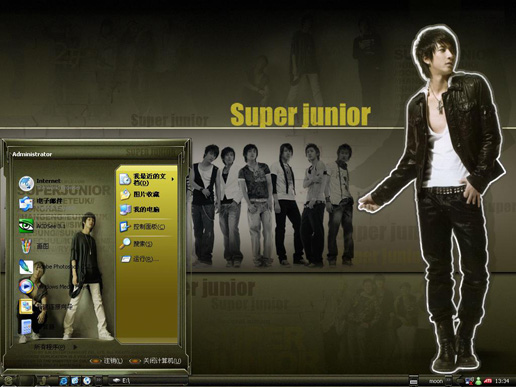
Task: Expand 我最近的文档 recent documents submenu
Action: [x=147, y=179]
